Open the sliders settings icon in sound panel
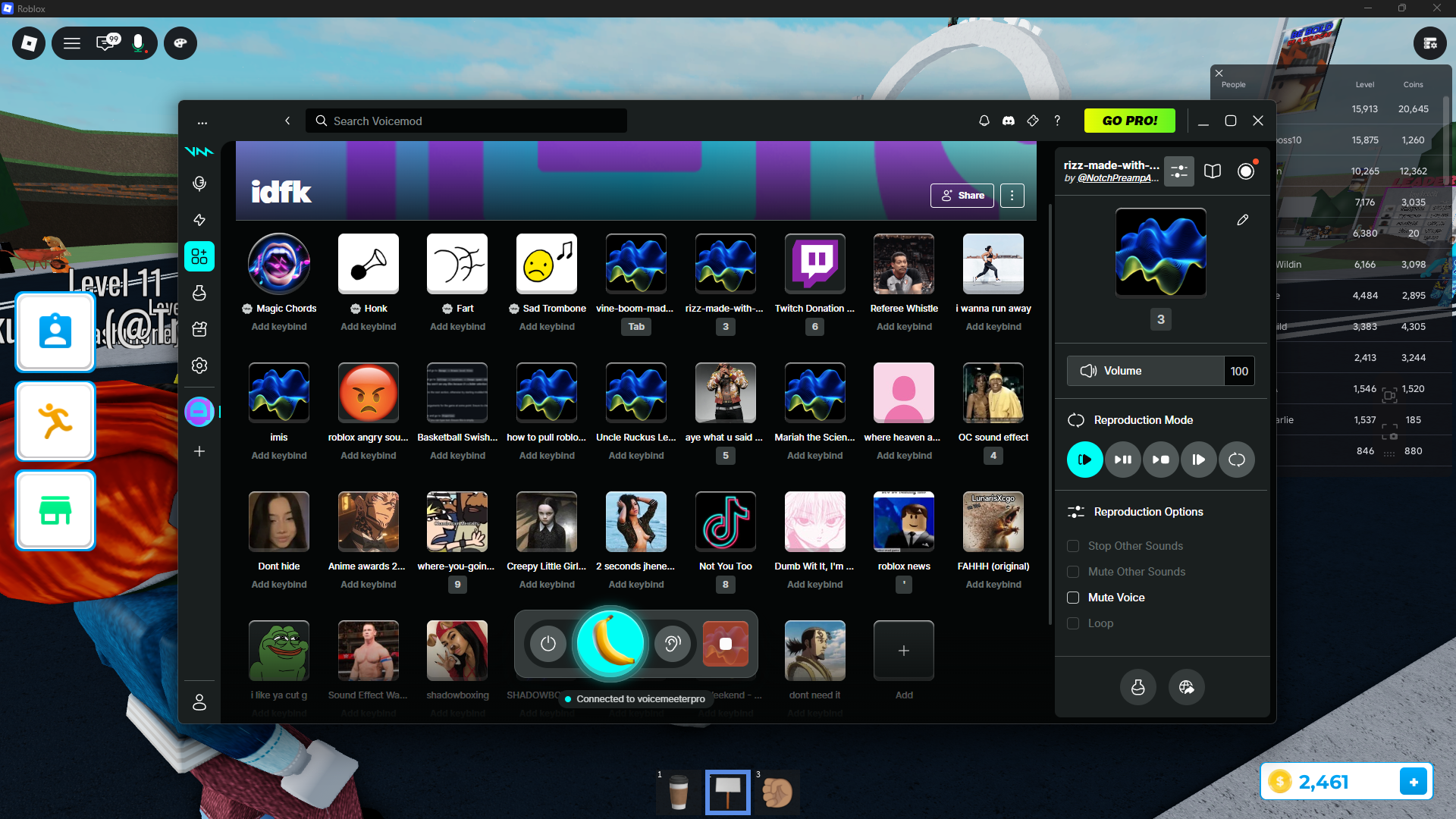Viewport: 1456px width, 819px height. pyautogui.click(x=1179, y=171)
